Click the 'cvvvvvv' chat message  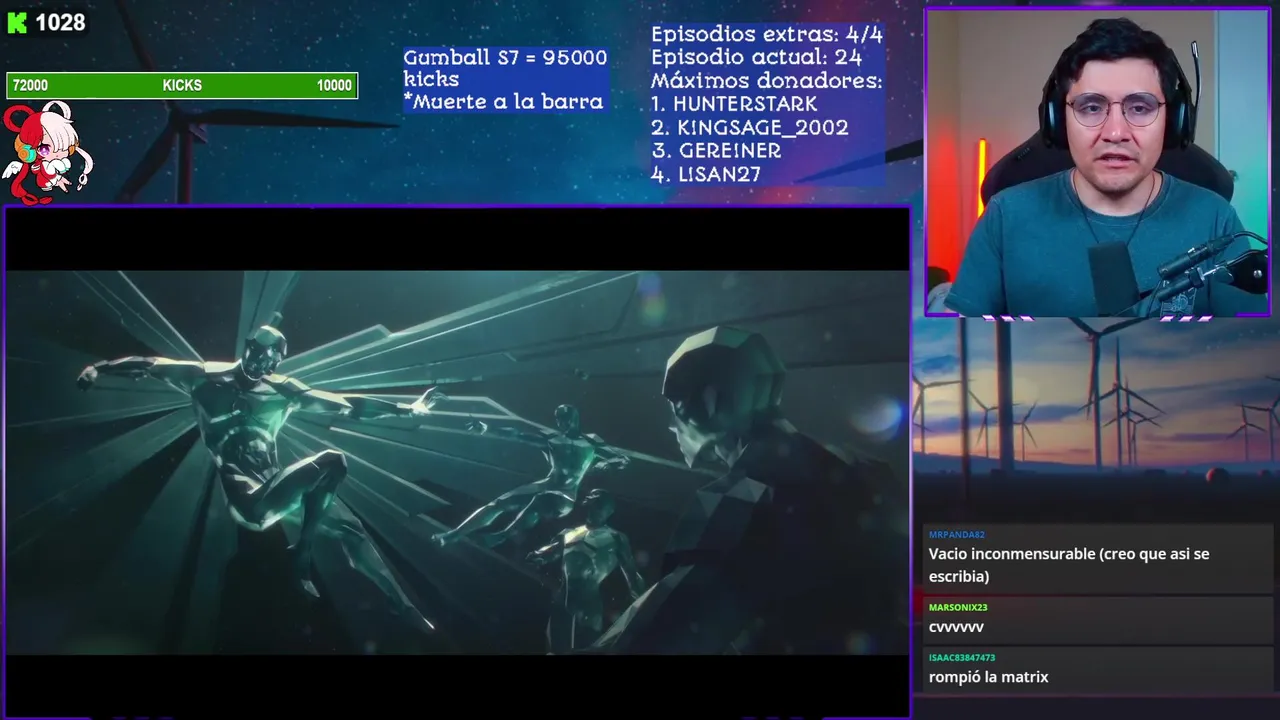(x=956, y=627)
